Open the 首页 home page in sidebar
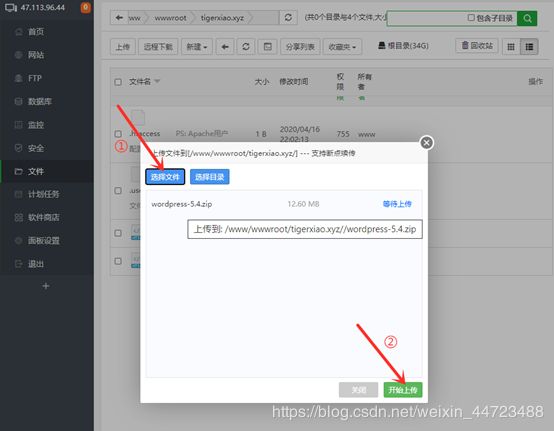 36,32
